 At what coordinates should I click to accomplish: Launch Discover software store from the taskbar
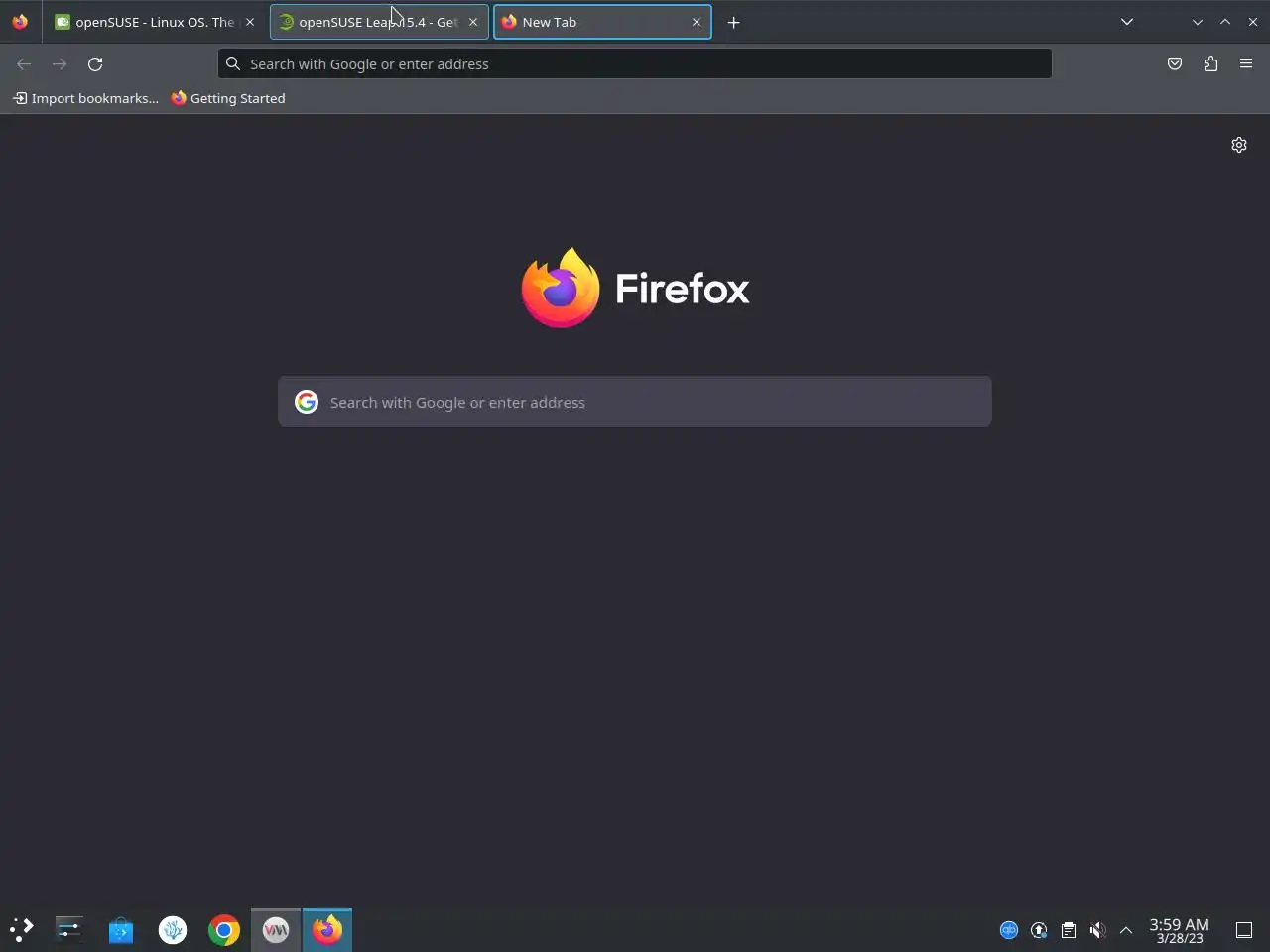click(x=121, y=929)
